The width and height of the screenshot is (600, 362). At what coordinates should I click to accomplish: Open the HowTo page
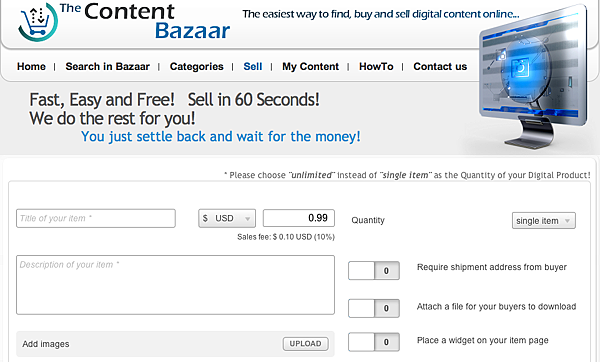tap(376, 67)
